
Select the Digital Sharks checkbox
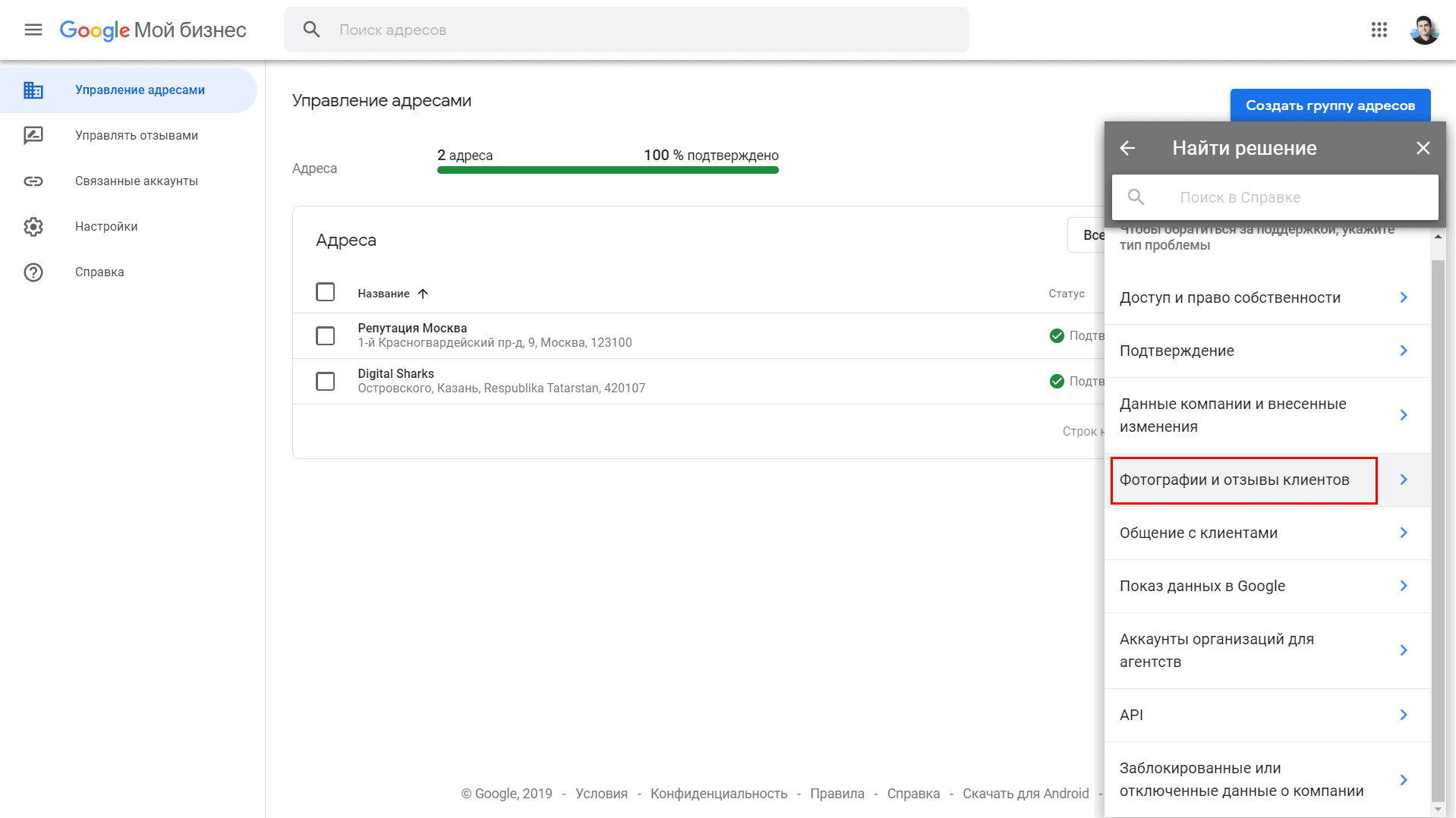pos(325,381)
